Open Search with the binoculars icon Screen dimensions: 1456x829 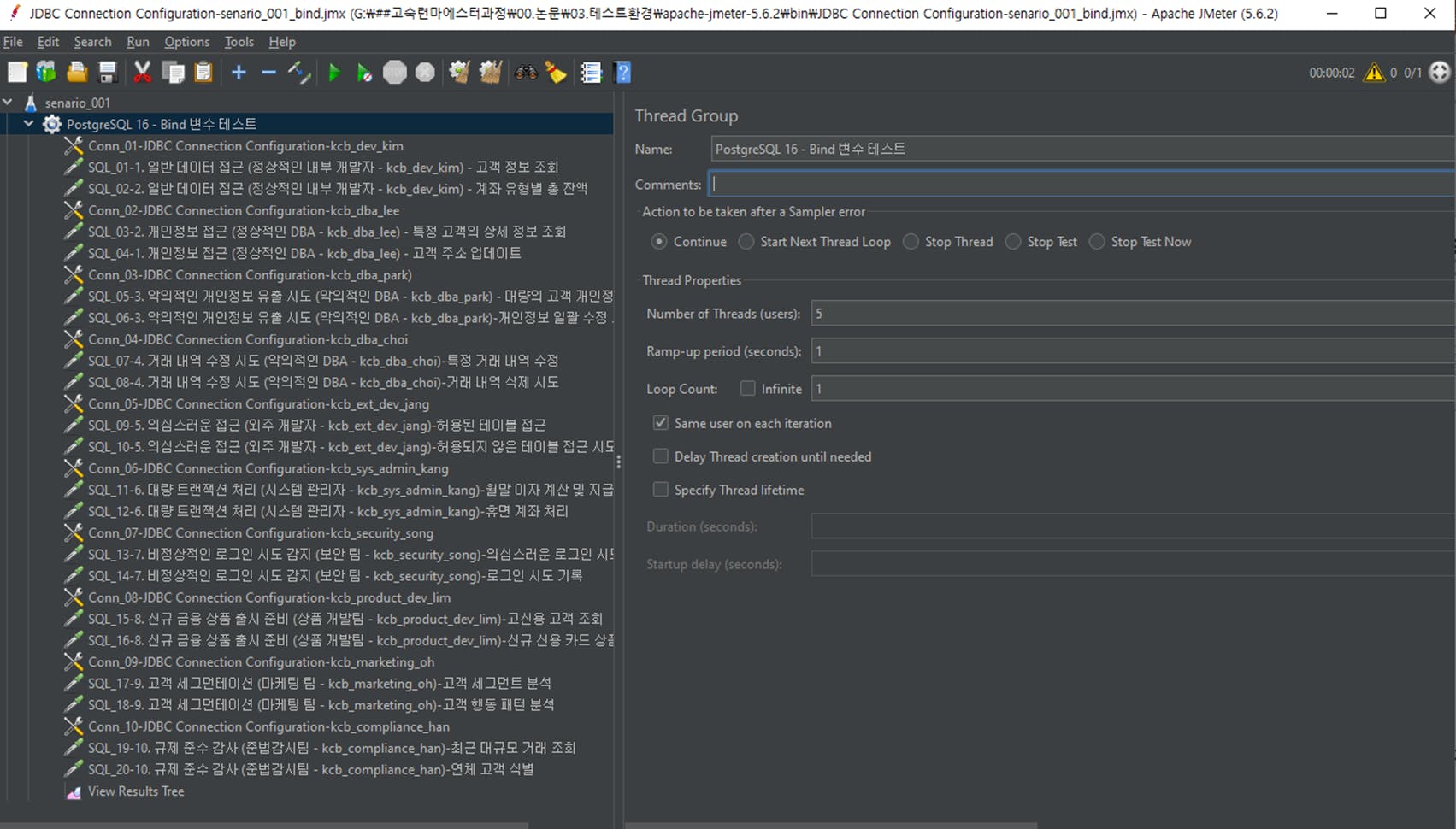tap(526, 73)
